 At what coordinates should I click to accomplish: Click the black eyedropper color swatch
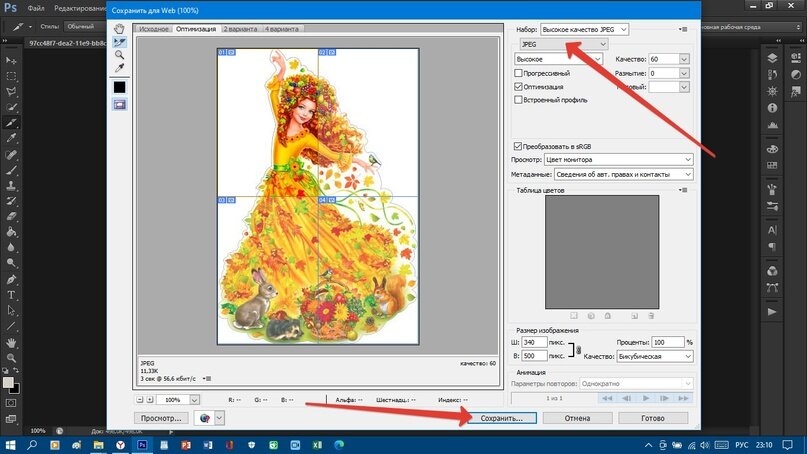(119, 87)
